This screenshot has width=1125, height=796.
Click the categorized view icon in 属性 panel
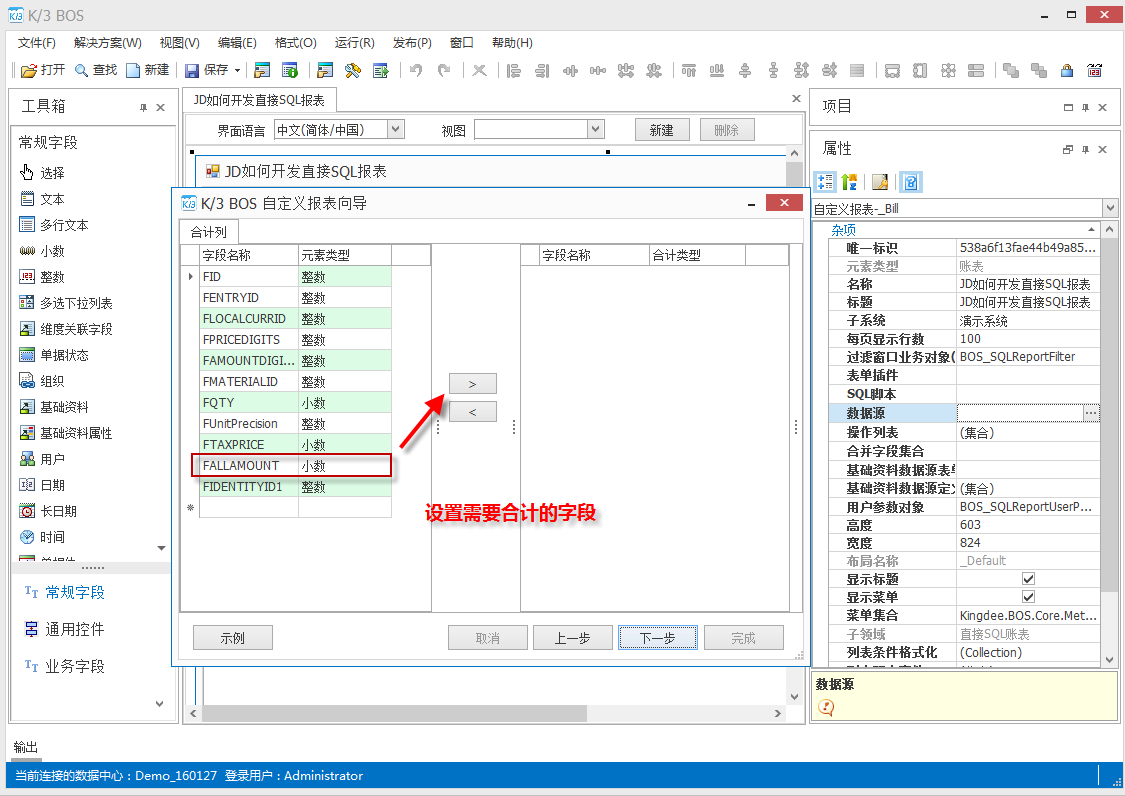[x=825, y=182]
